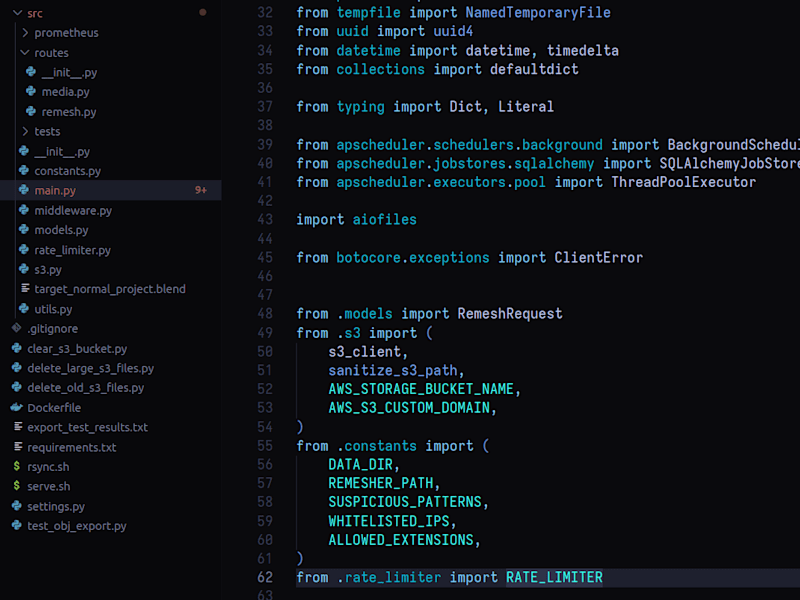The image size is (800, 600).
Task: Click Python icon next to rate_limiter.py
Action: click(24, 249)
